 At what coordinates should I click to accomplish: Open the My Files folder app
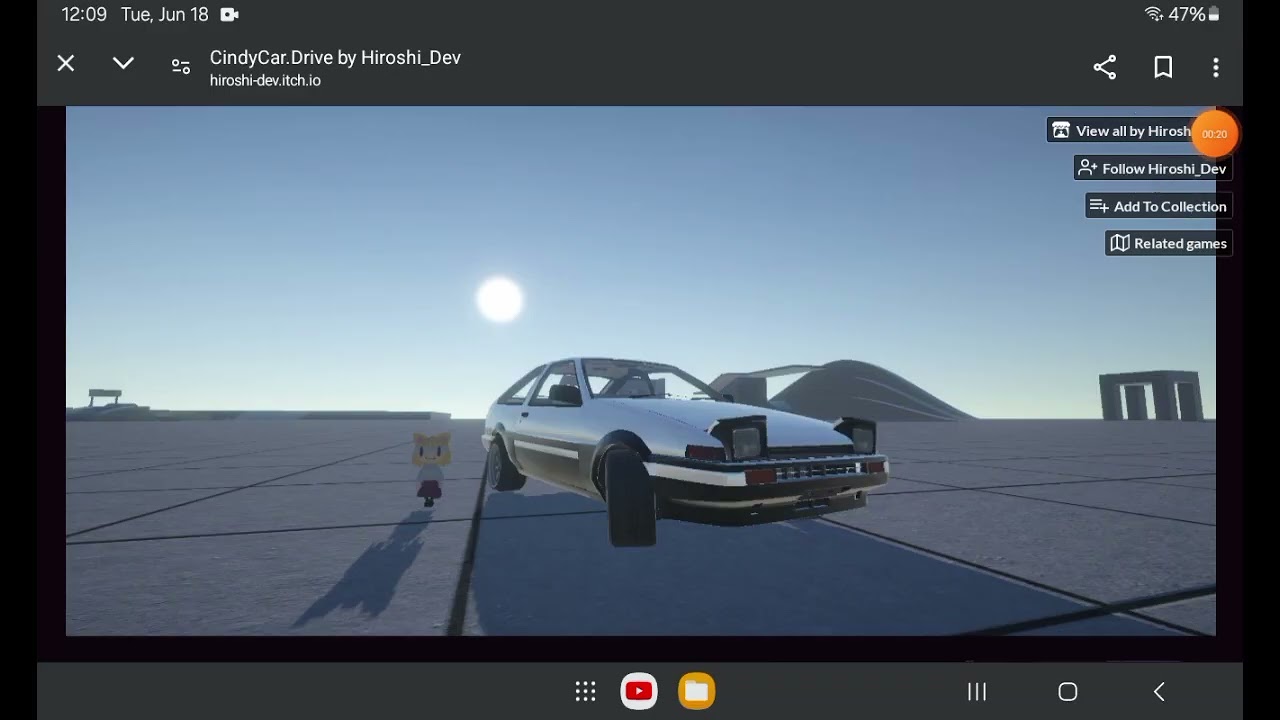(x=697, y=691)
